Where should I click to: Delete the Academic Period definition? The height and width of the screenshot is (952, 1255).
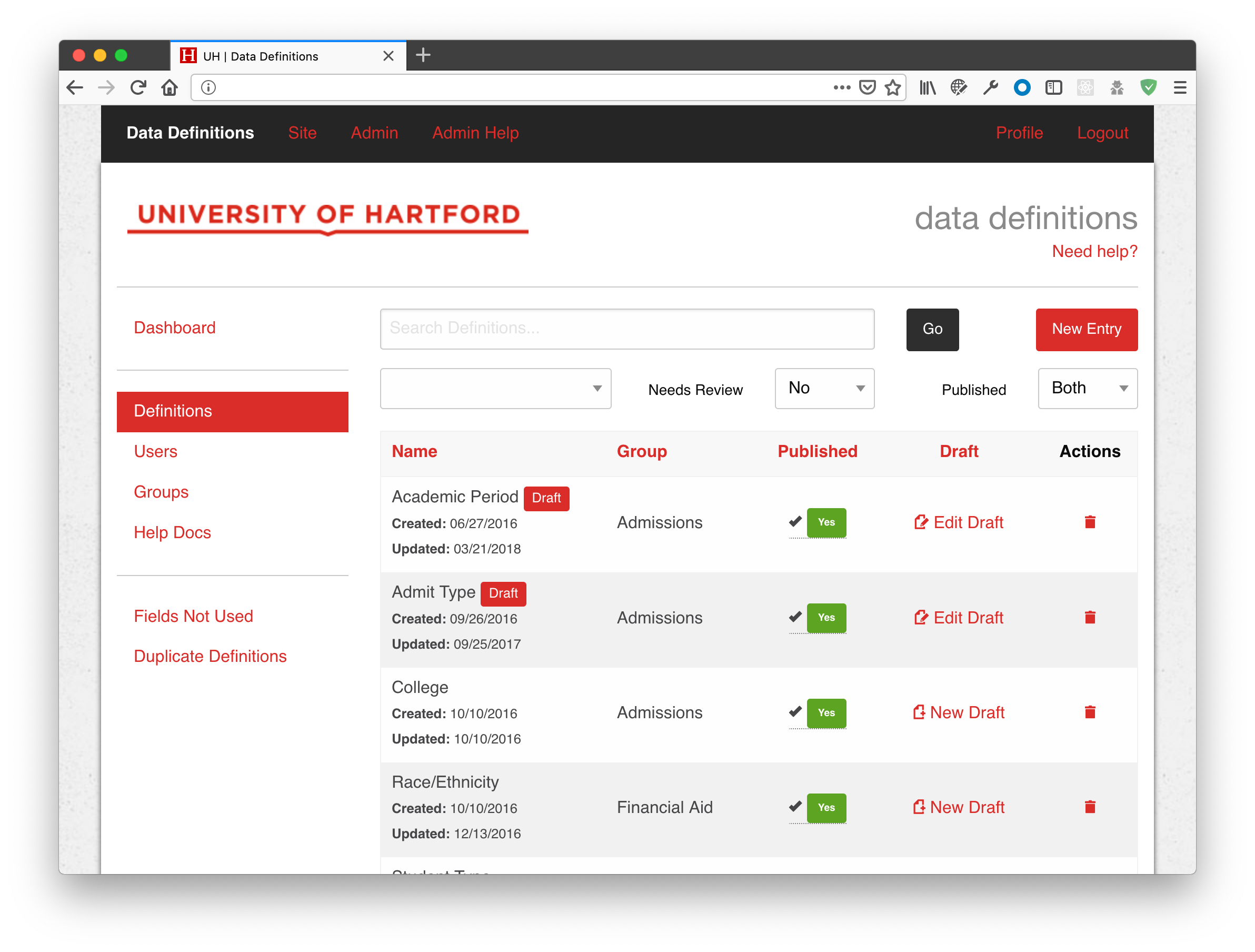[1090, 522]
